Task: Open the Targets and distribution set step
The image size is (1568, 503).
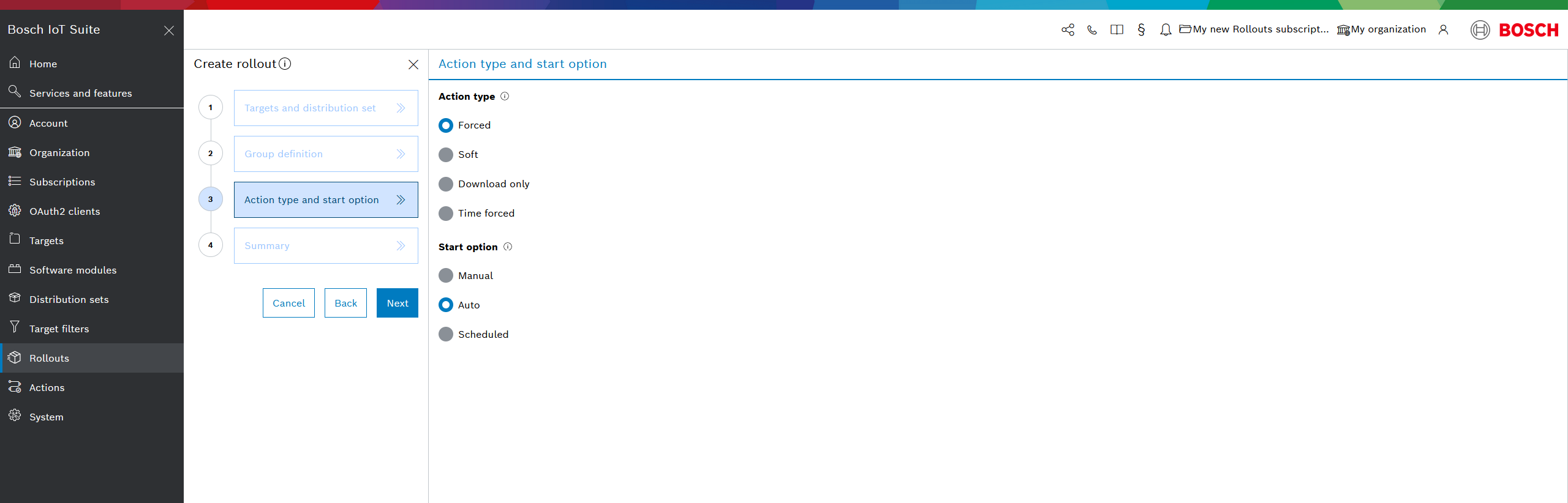Action: [x=326, y=108]
